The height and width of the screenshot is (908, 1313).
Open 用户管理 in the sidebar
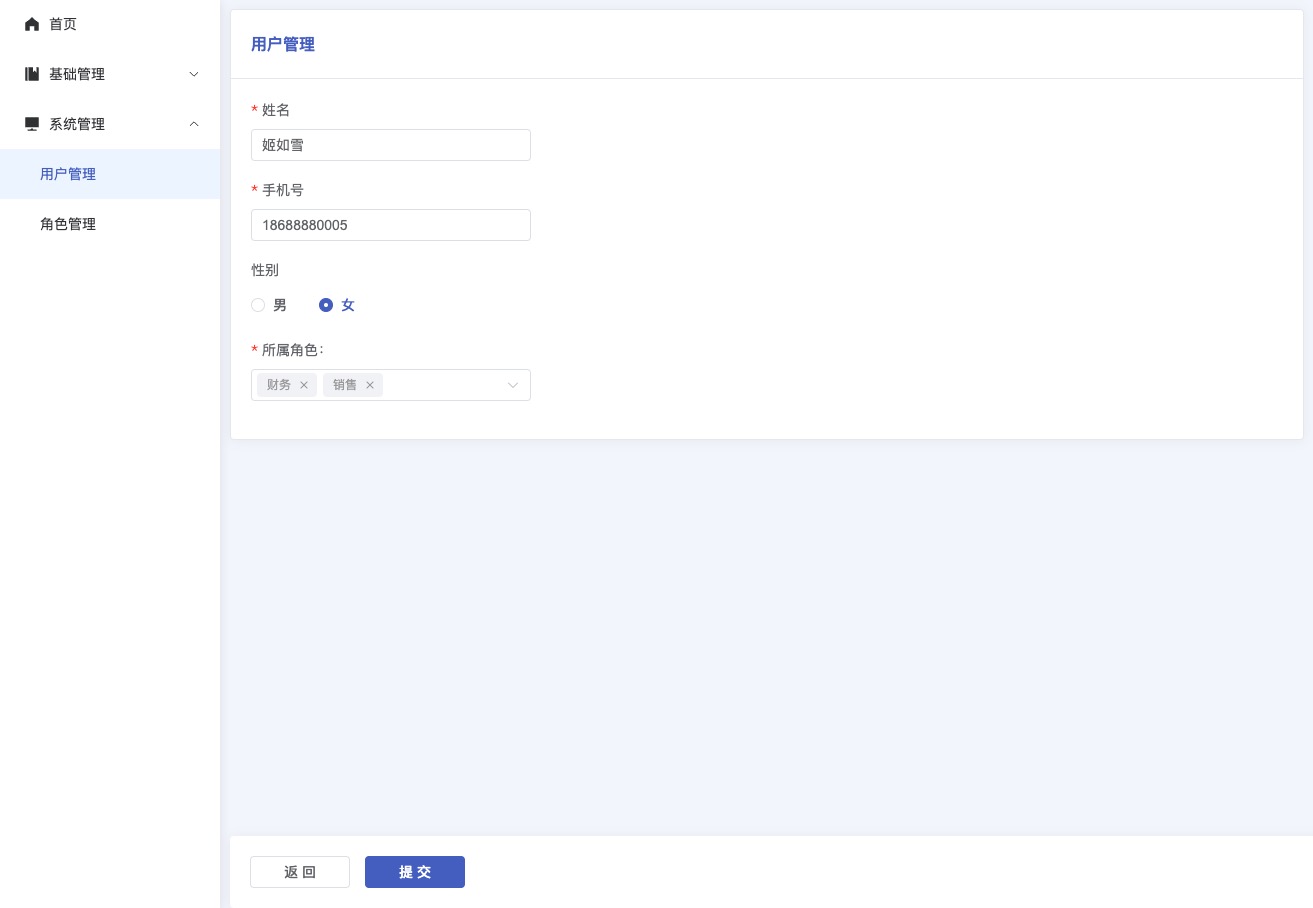pyautogui.click(x=68, y=174)
